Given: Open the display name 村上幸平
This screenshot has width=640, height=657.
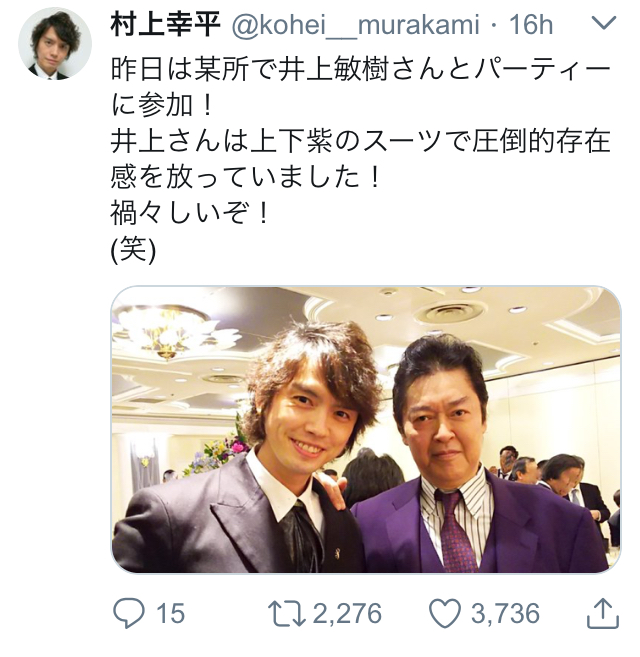Looking at the screenshot, I should pyautogui.click(x=166, y=24).
